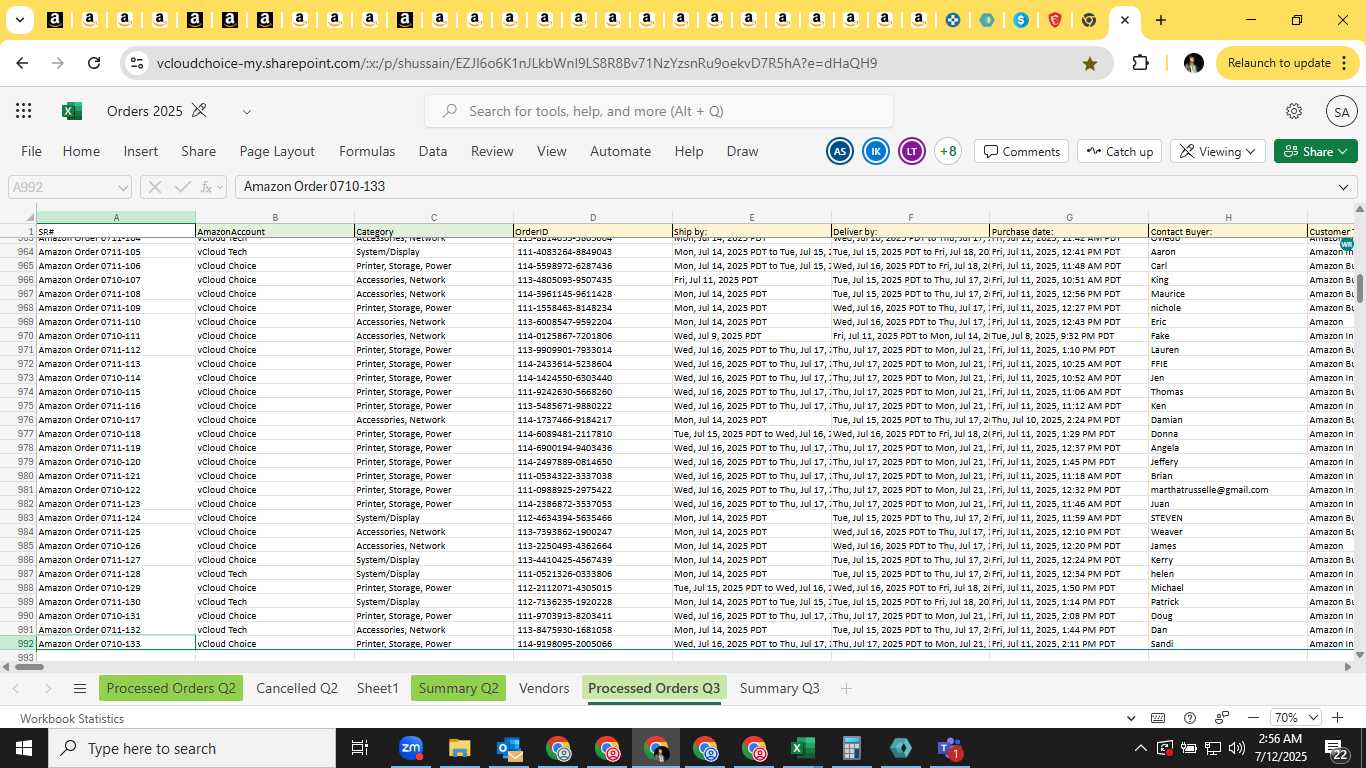Open the Automate tab

pos(620,151)
